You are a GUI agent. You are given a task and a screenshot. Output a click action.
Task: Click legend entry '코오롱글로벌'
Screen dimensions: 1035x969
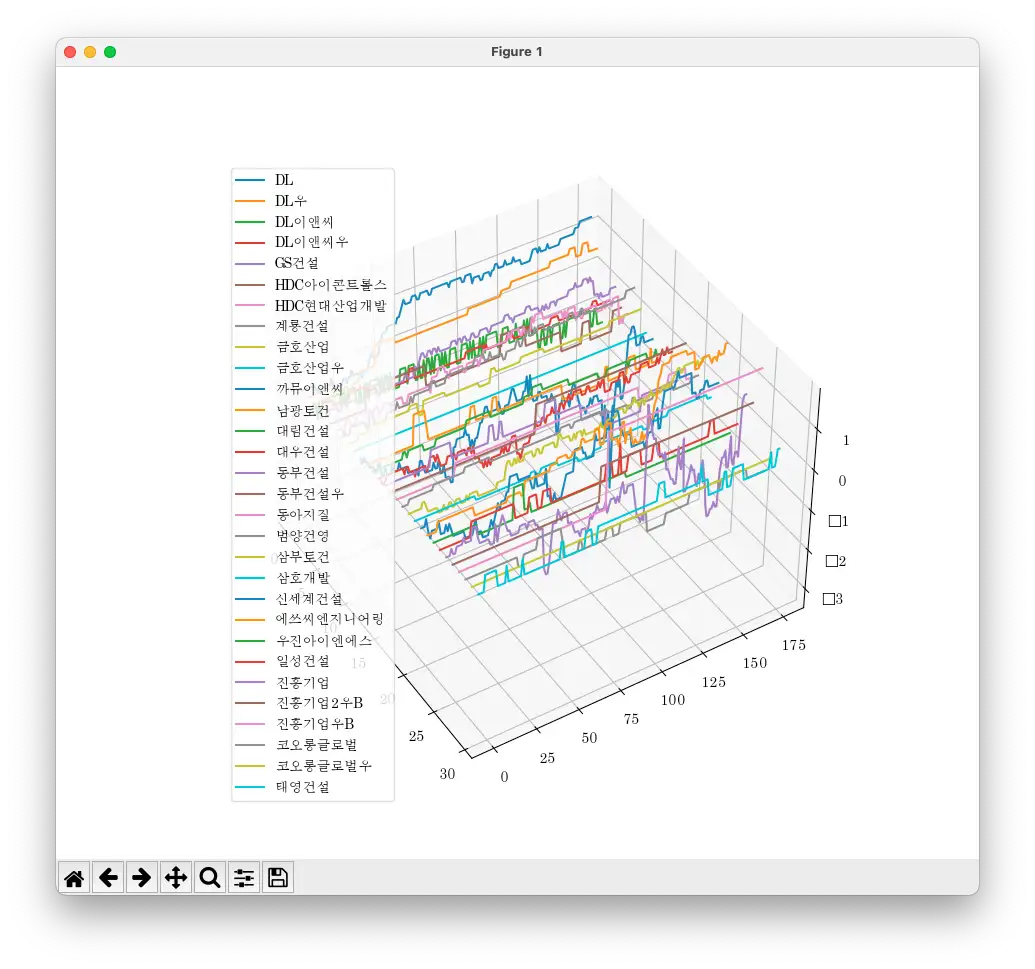tap(316, 745)
